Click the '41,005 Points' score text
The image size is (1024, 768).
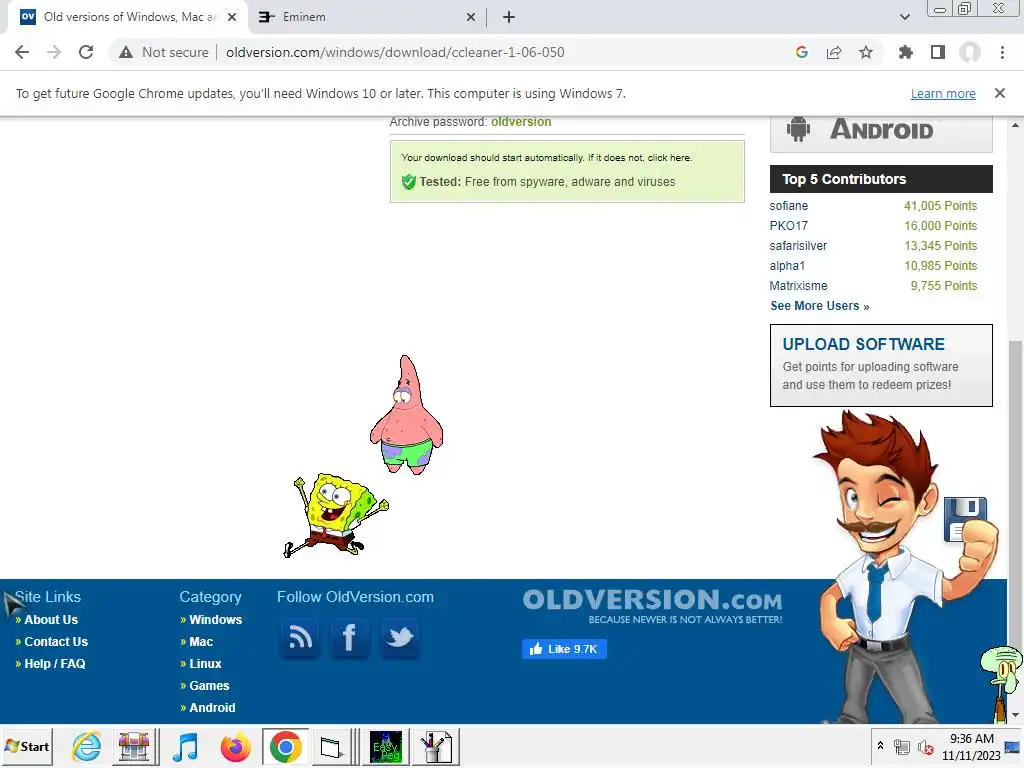coord(940,206)
